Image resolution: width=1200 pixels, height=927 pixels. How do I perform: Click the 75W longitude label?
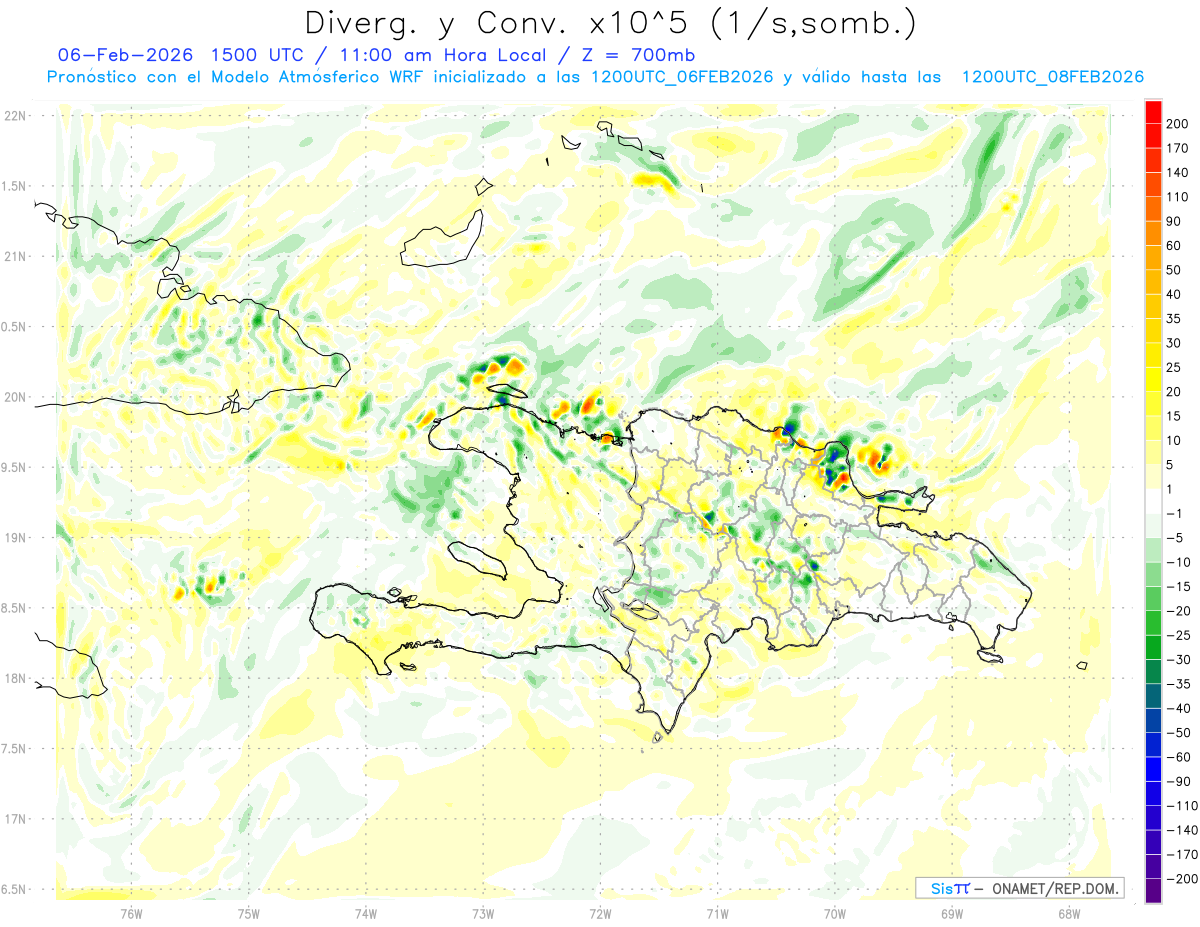[x=249, y=912]
